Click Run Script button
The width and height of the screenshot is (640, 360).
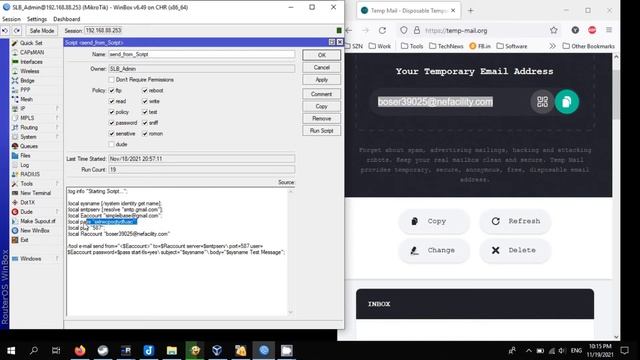point(322,131)
